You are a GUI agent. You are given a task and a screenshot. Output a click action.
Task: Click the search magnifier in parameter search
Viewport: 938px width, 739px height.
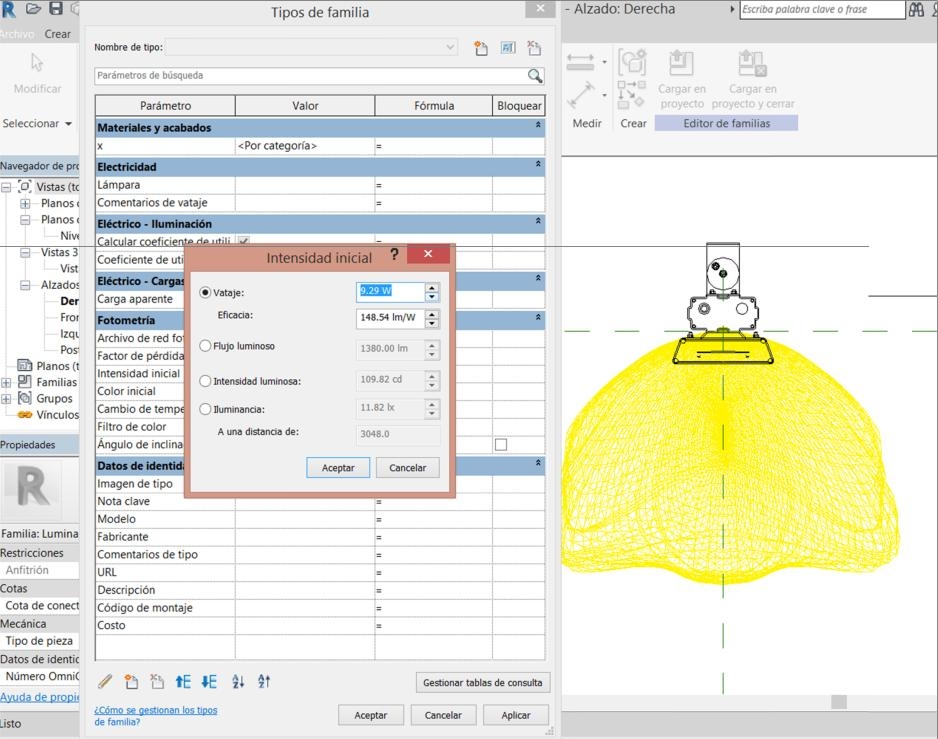(x=535, y=76)
